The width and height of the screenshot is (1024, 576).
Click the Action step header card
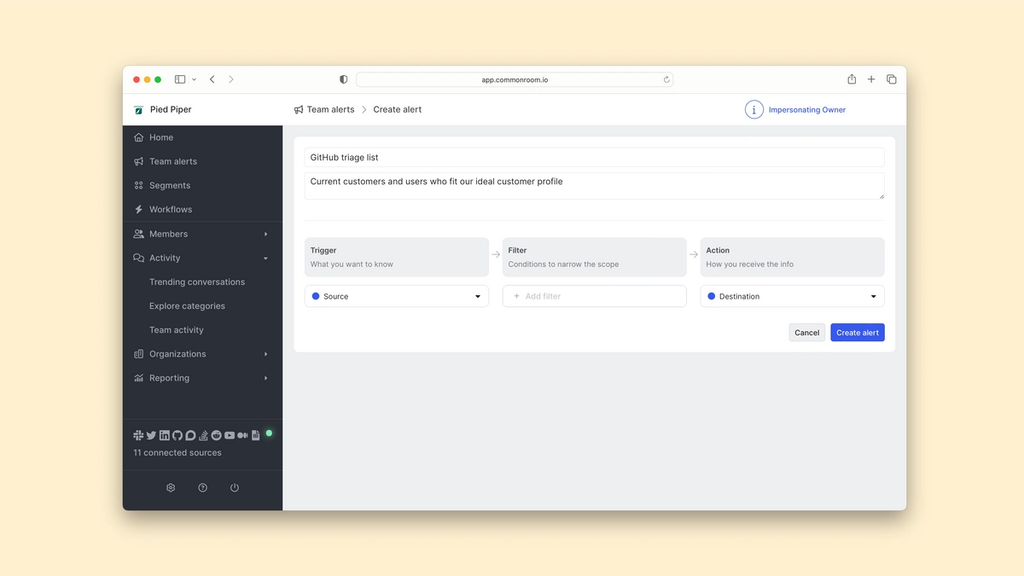[792, 257]
